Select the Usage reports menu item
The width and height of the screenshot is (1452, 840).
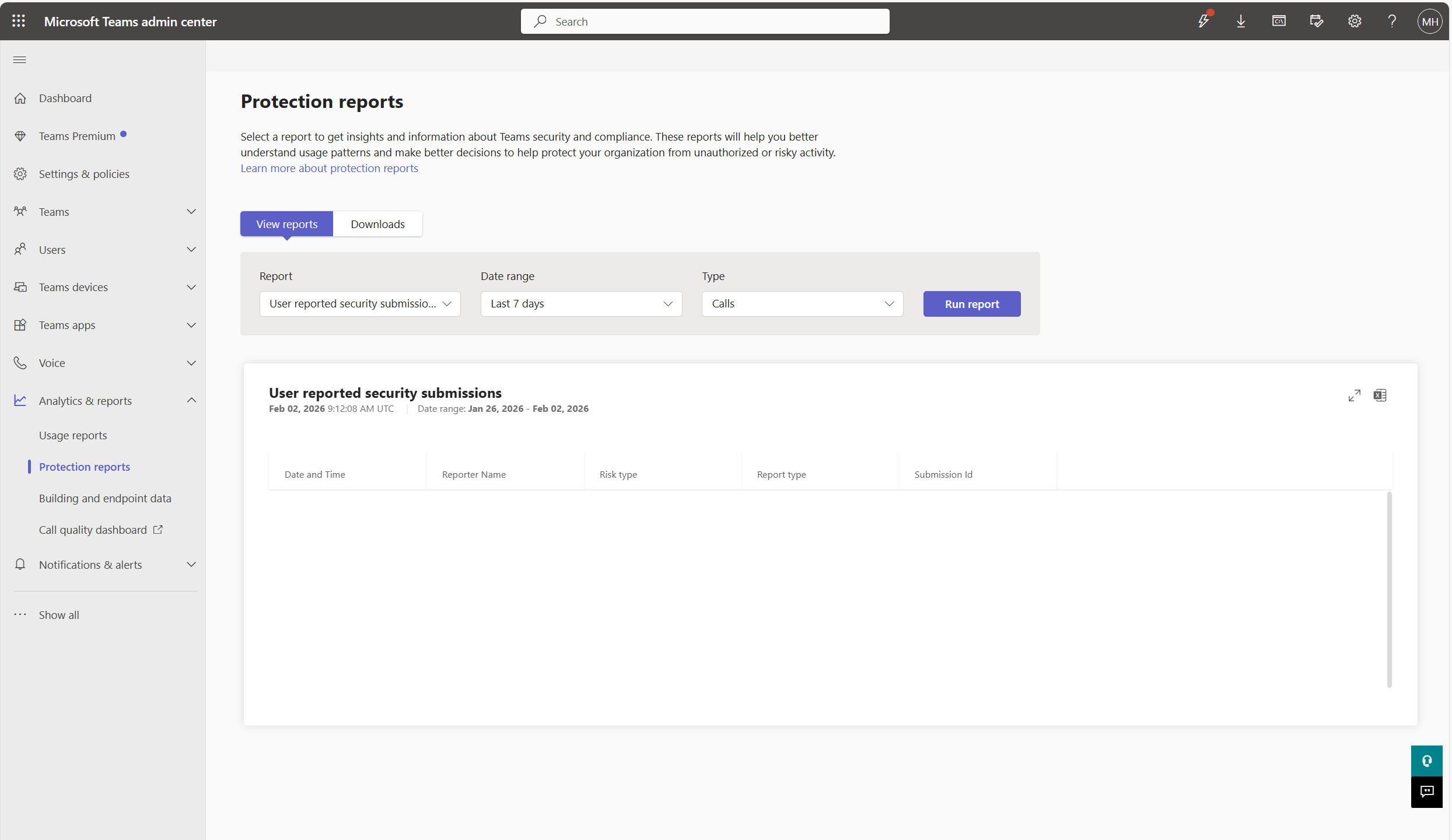73,435
